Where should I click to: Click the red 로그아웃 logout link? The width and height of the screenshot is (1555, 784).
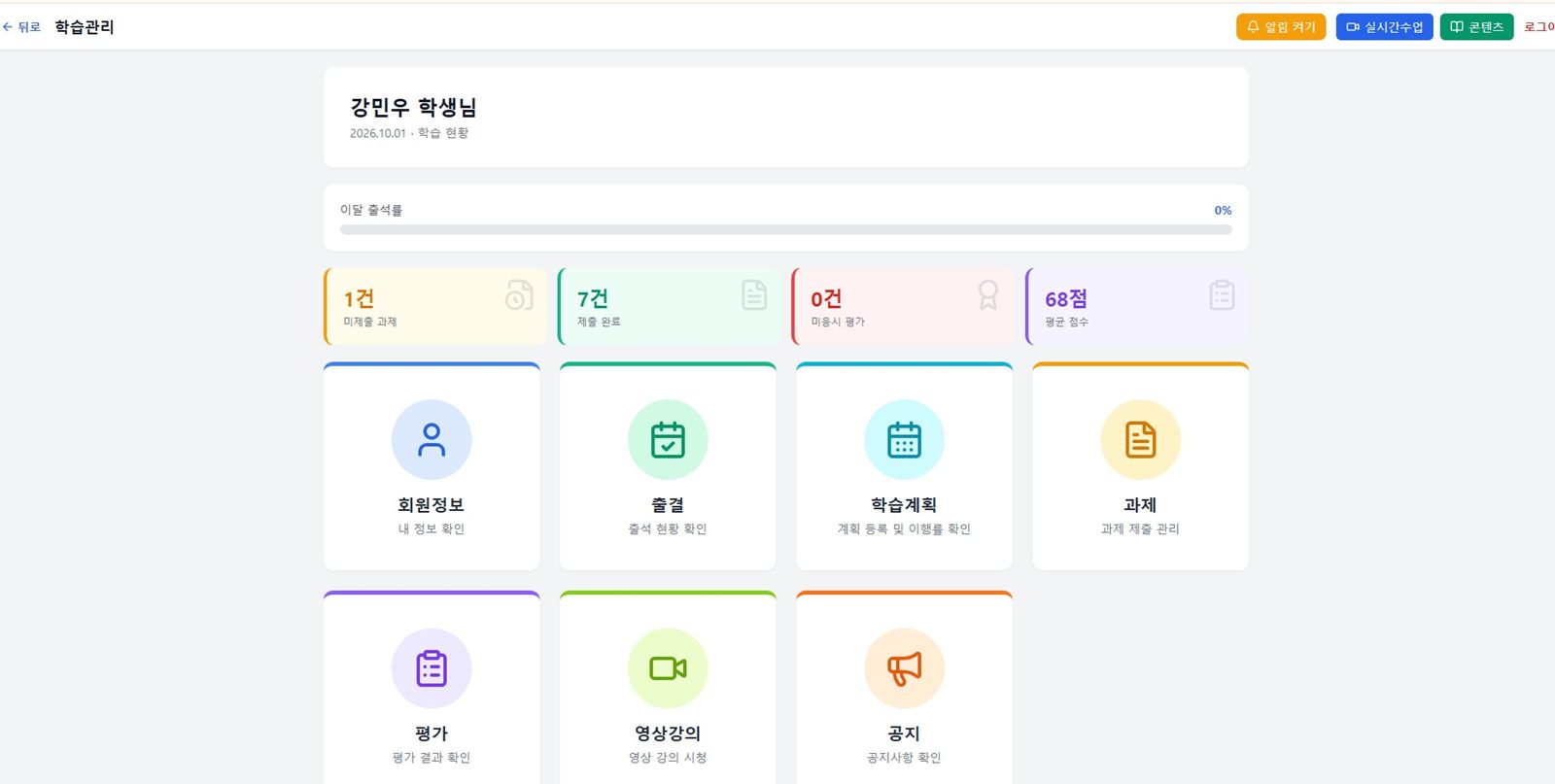click(1539, 27)
